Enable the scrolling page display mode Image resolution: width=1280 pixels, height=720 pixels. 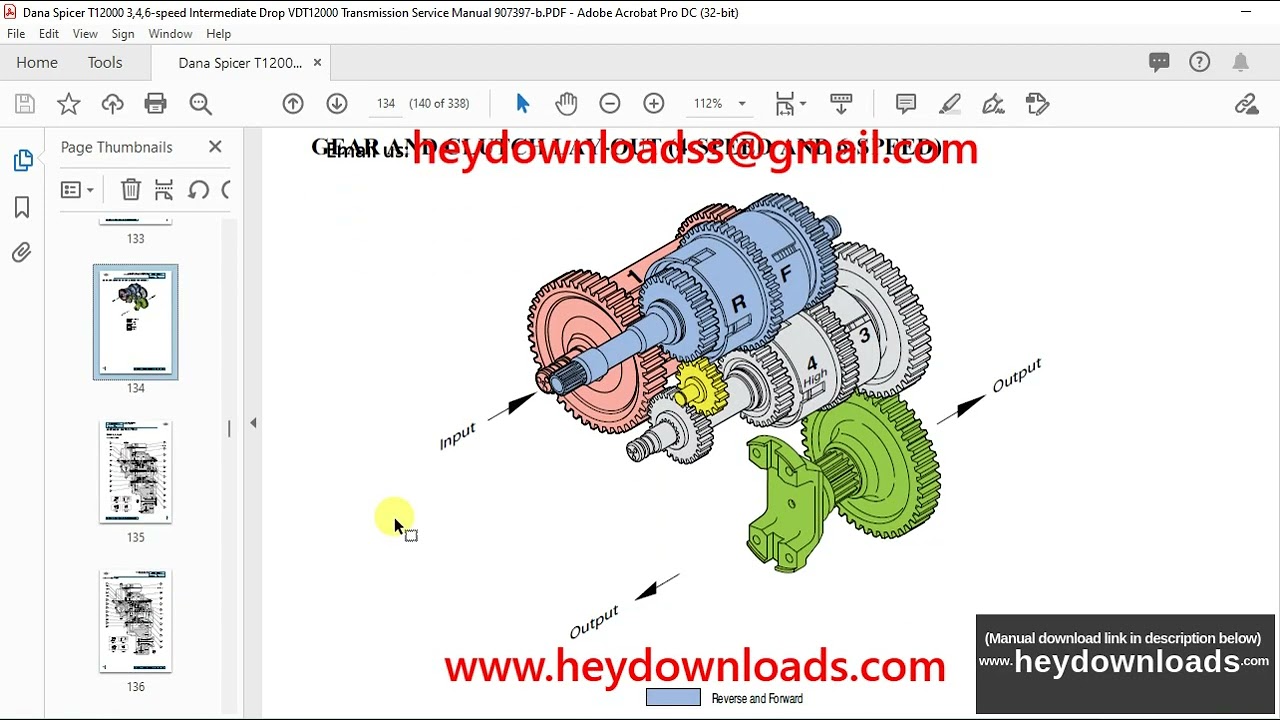click(841, 104)
